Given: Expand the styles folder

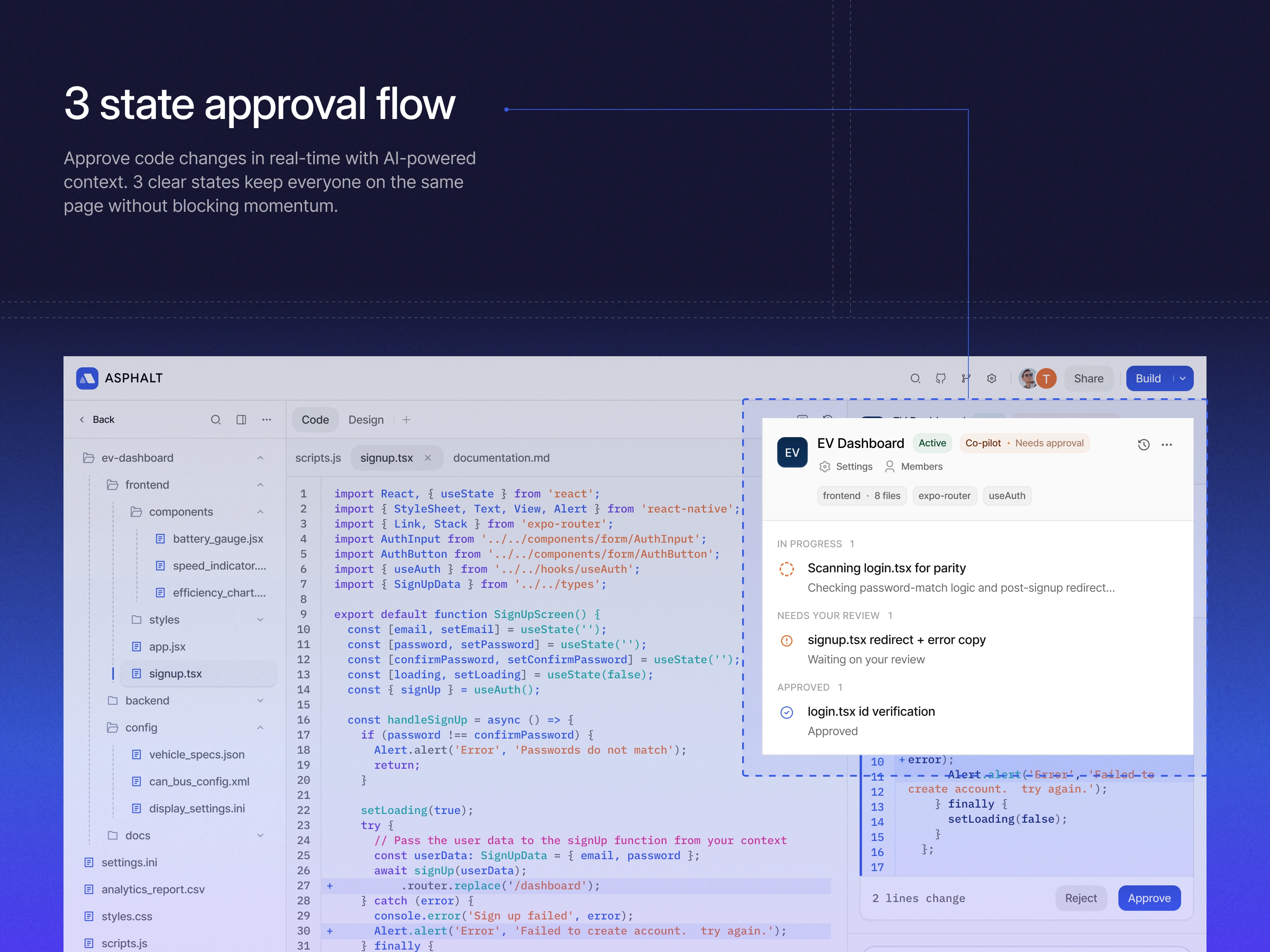Looking at the screenshot, I should point(260,620).
